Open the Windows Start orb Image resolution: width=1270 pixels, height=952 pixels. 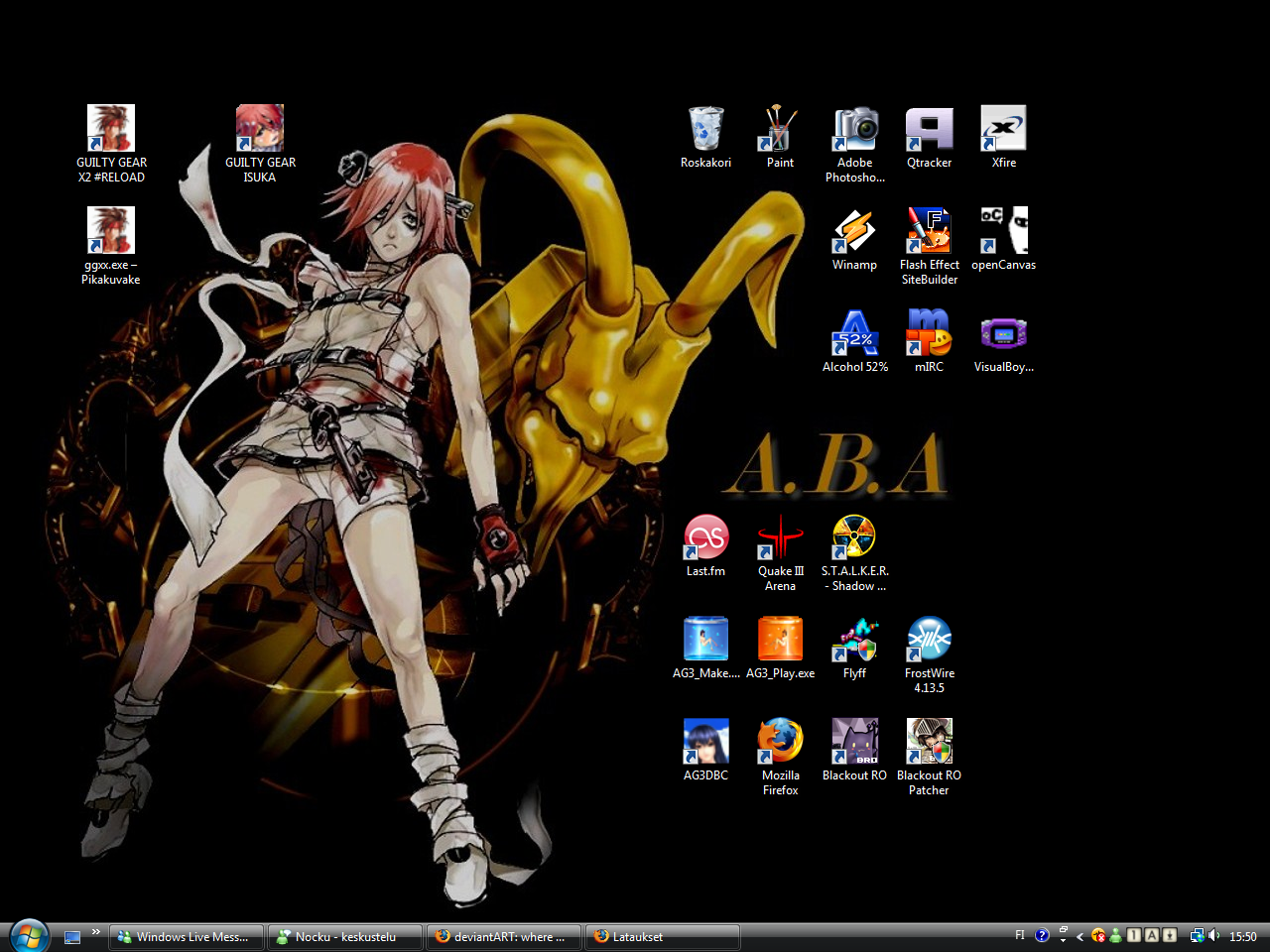[x=29, y=936]
